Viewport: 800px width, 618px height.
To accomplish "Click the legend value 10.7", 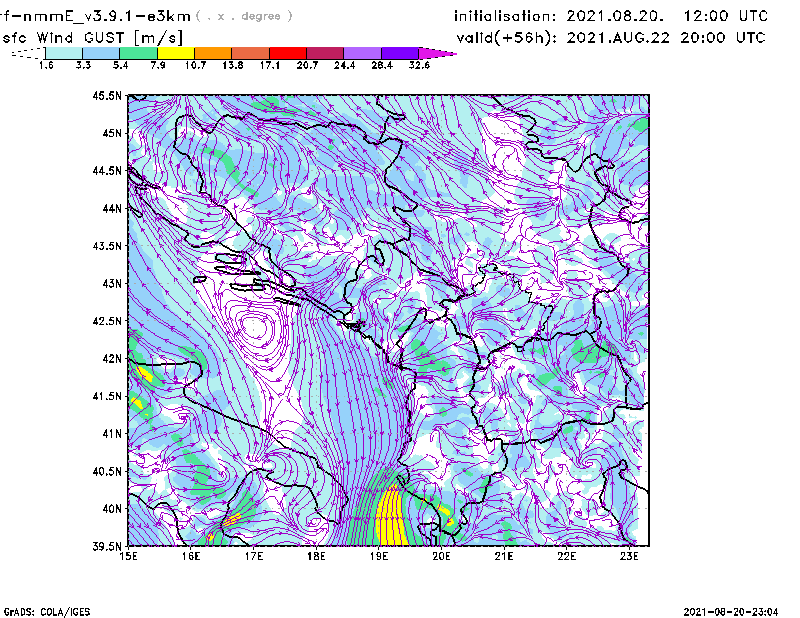I will click(x=195, y=65).
